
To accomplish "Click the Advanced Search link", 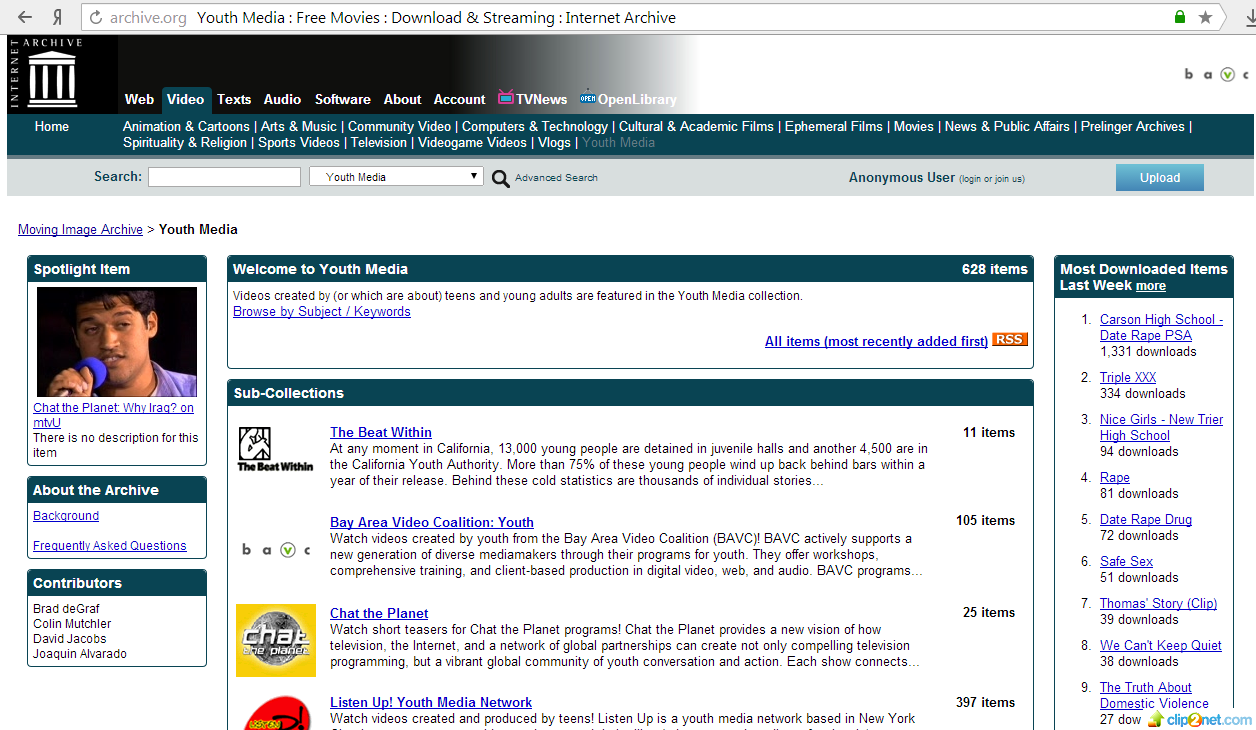I will pos(556,178).
